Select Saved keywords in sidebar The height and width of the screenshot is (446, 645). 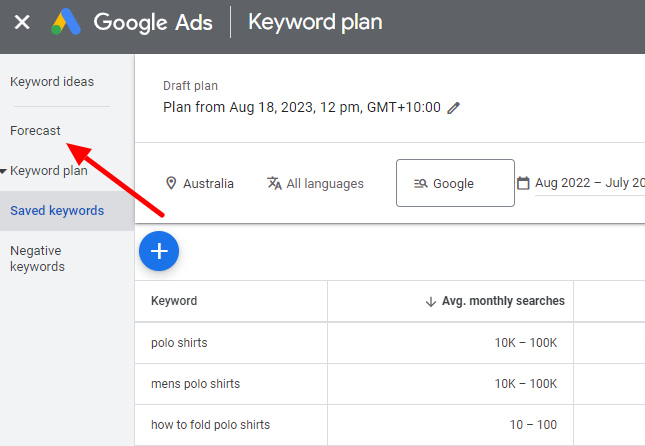tap(57, 211)
